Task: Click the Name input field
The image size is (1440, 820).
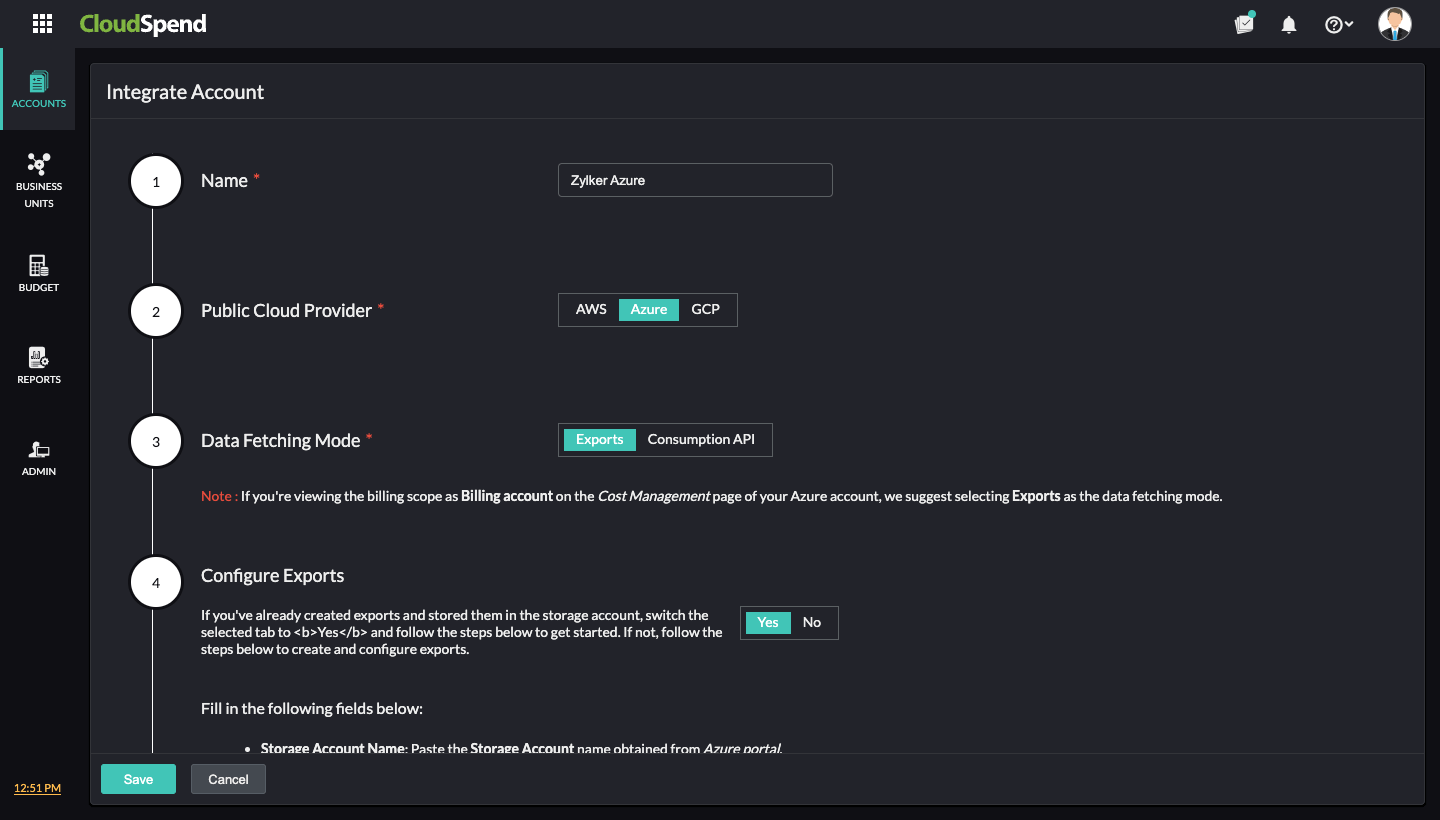Action: 695,180
